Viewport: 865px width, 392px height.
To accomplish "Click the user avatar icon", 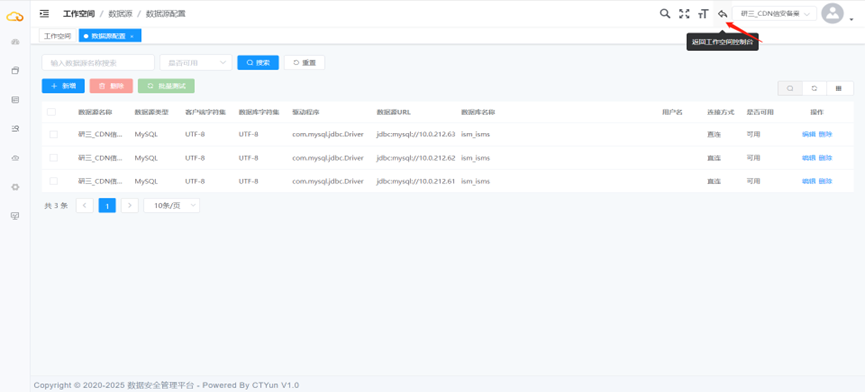I will (x=832, y=13).
